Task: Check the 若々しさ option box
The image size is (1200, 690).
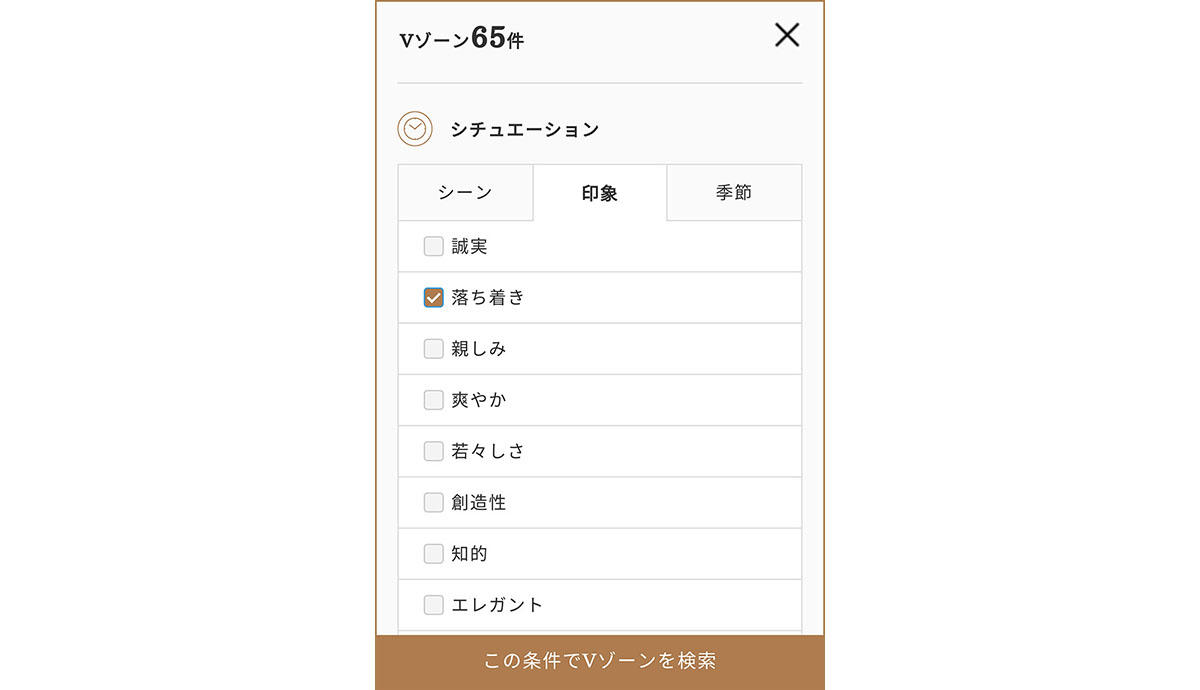Action: click(x=433, y=451)
